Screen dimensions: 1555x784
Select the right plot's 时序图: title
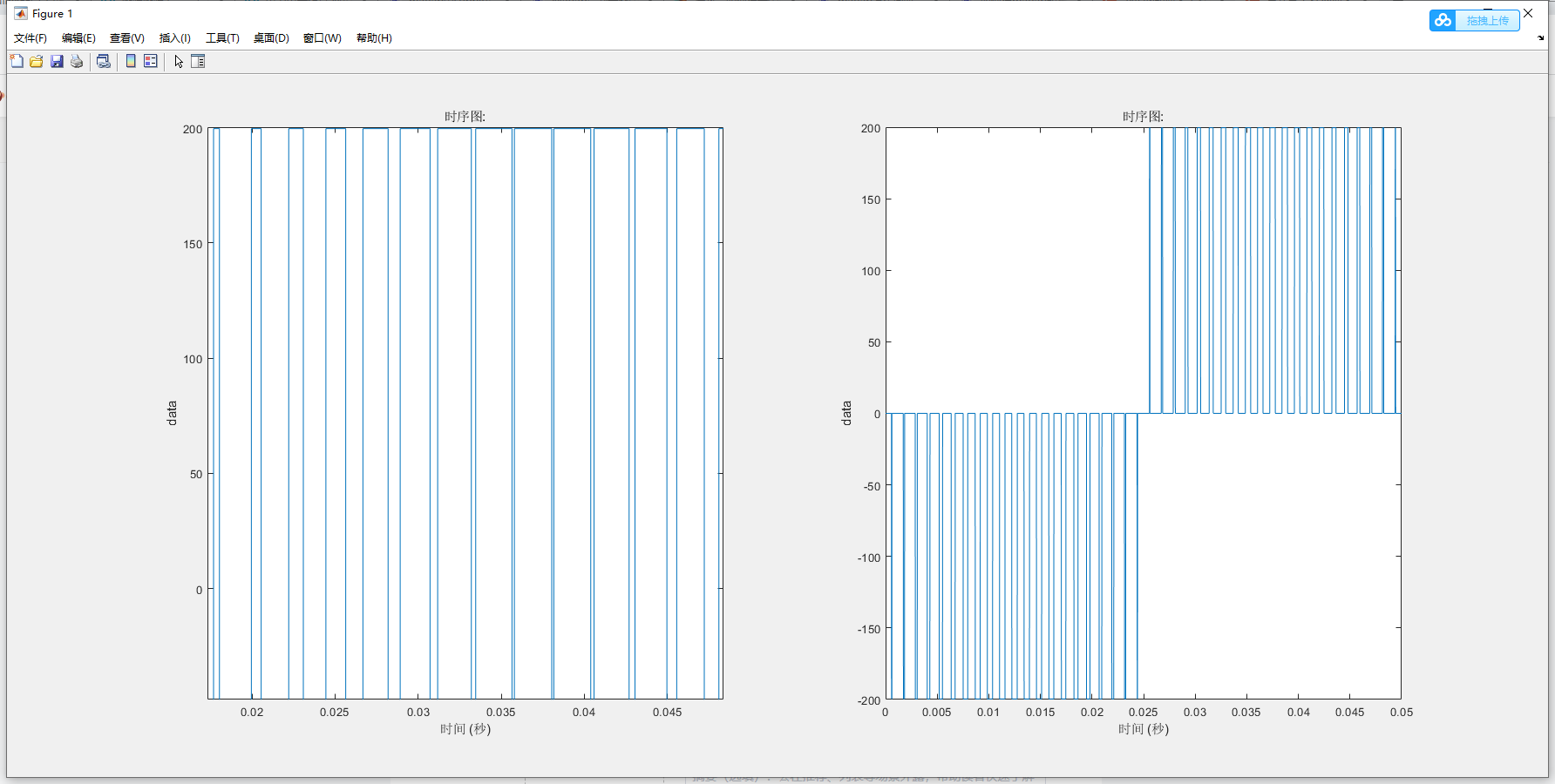1144,117
